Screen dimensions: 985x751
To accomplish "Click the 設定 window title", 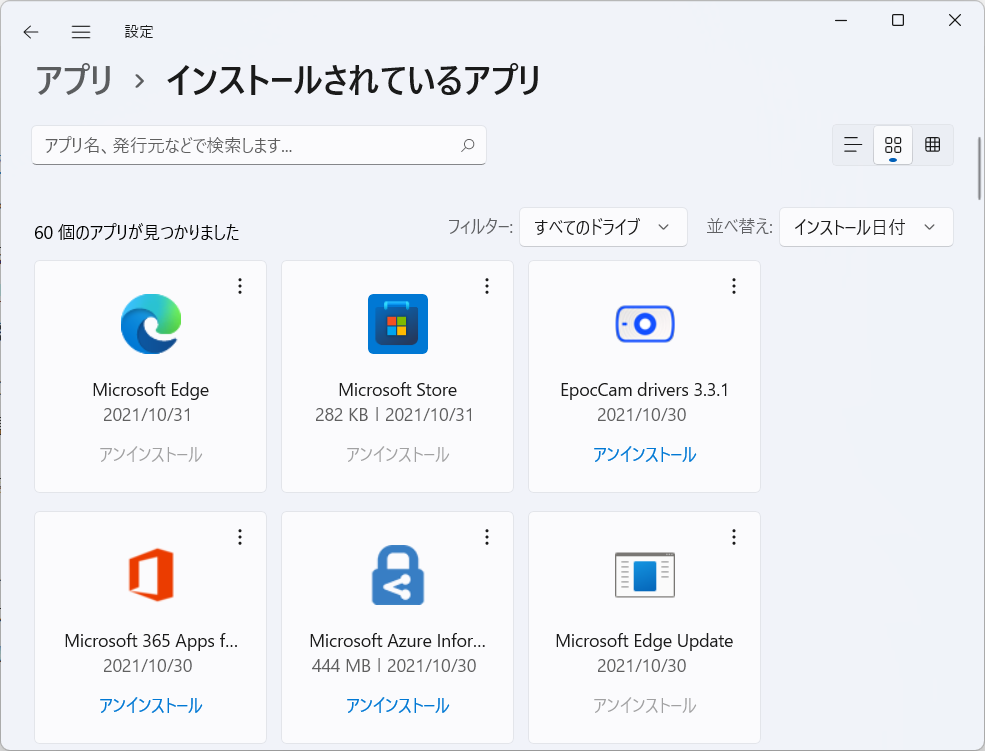I will point(139,32).
